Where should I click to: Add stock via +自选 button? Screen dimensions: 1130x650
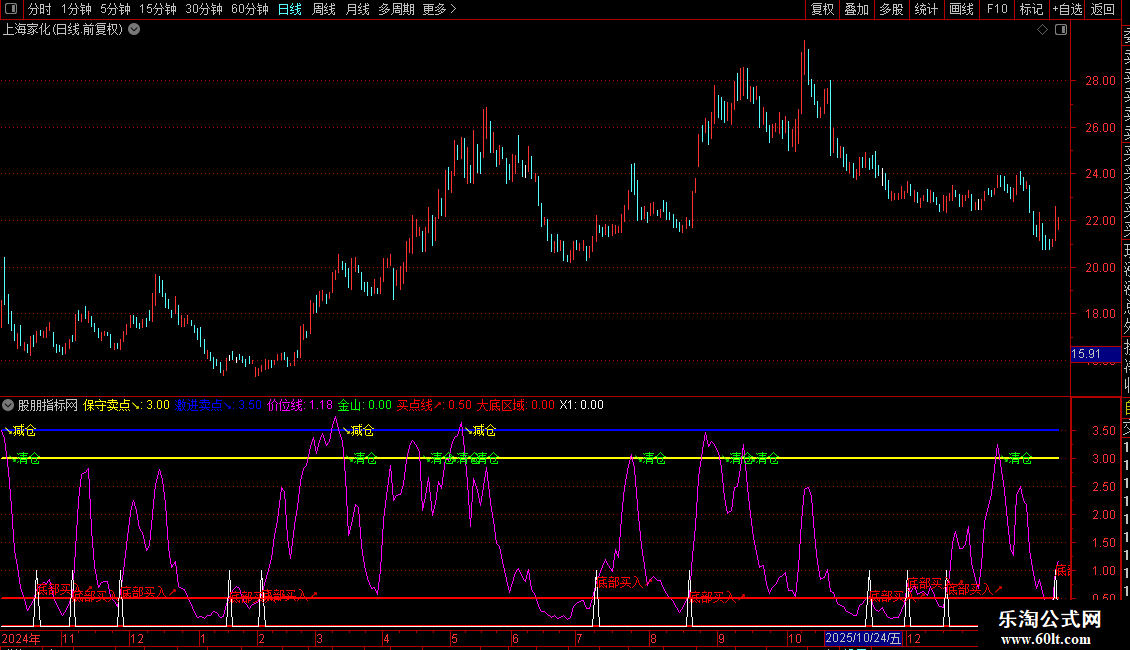click(x=1067, y=9)
